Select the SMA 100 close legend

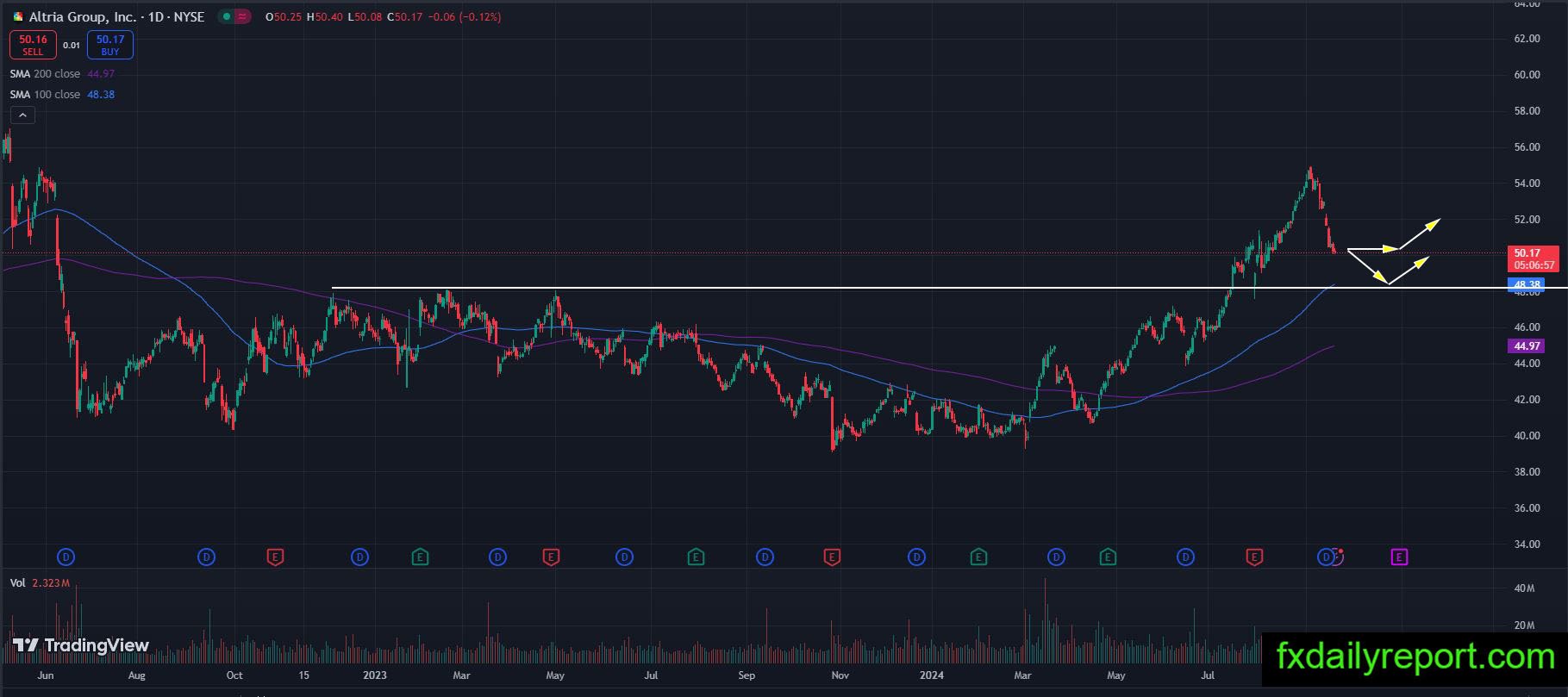pos(62,95)
